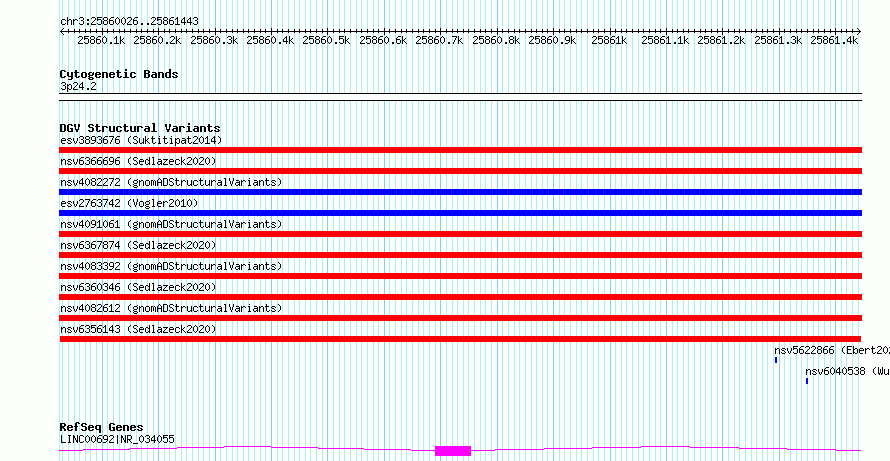Image resolution: width=890 pixels, height=461 pixels.
Task: Click the 25860.3k ruler tick label
Action: [x=214, y=40]
